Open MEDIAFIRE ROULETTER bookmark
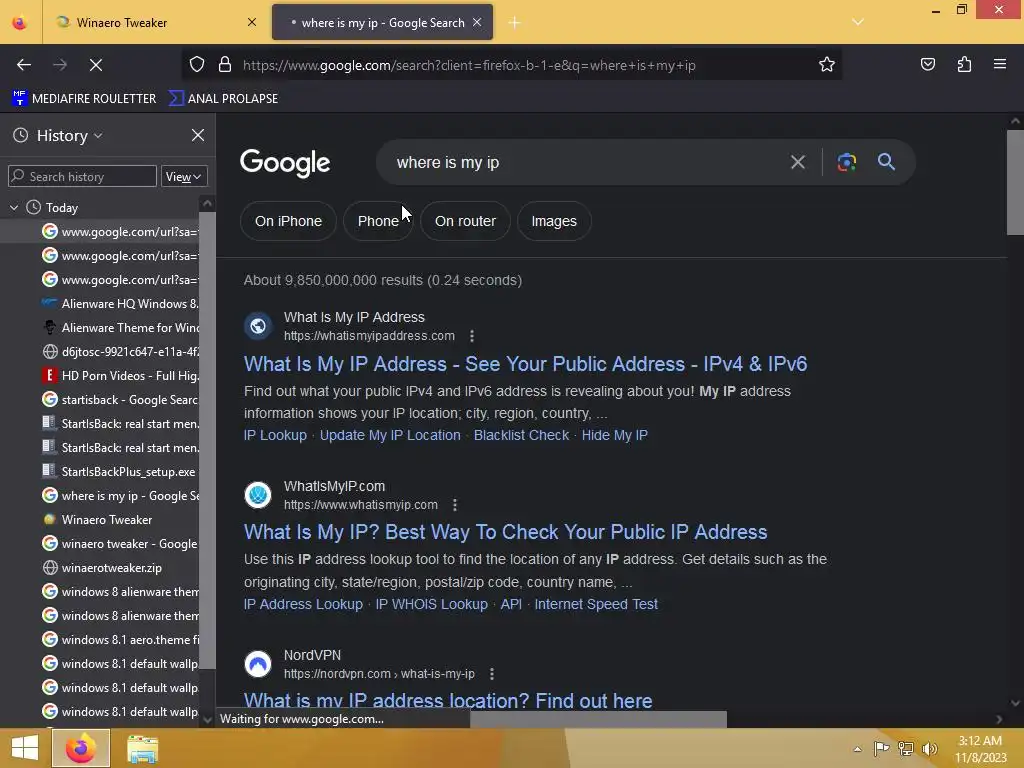The width and height of the screenshot is (1024, 768). pos(84,99)
